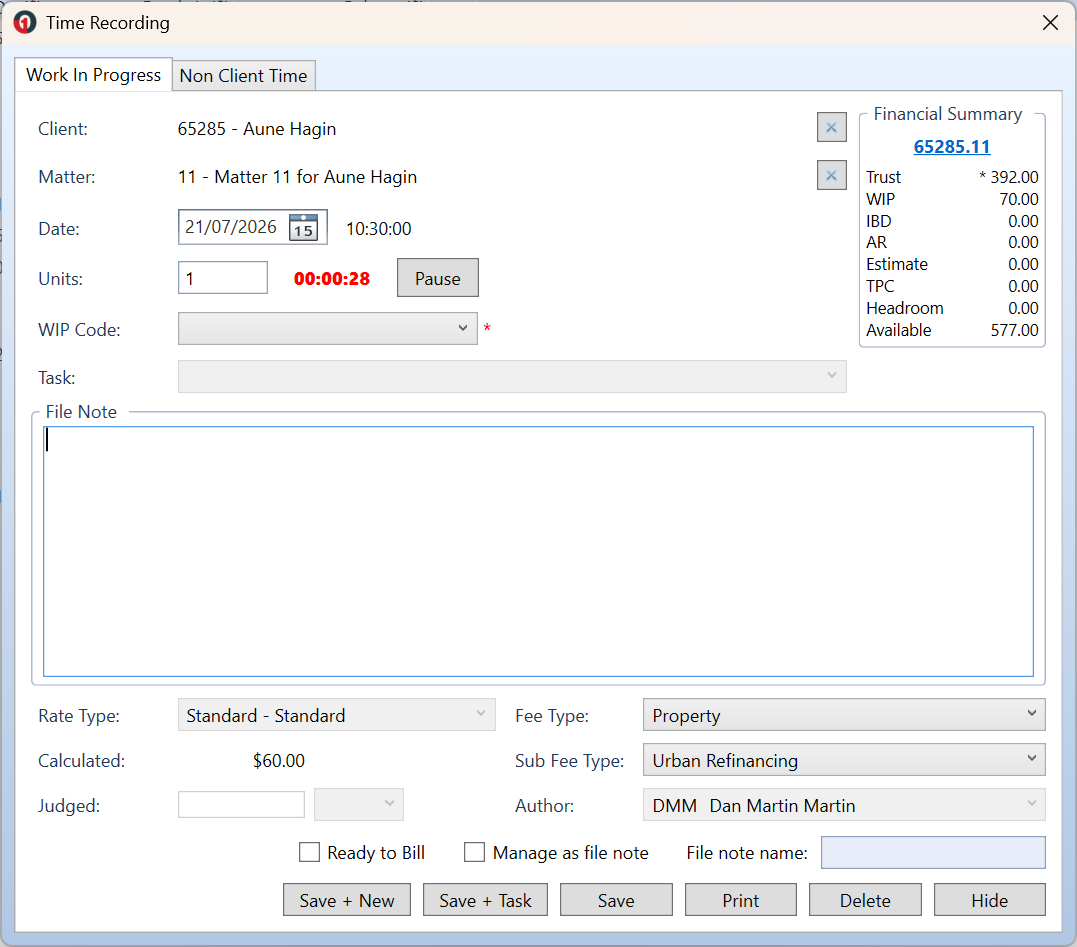The height and width of the screenshot is (947, 1077).
Task: Click the time value 10:30:00
Action: [378, 229]
